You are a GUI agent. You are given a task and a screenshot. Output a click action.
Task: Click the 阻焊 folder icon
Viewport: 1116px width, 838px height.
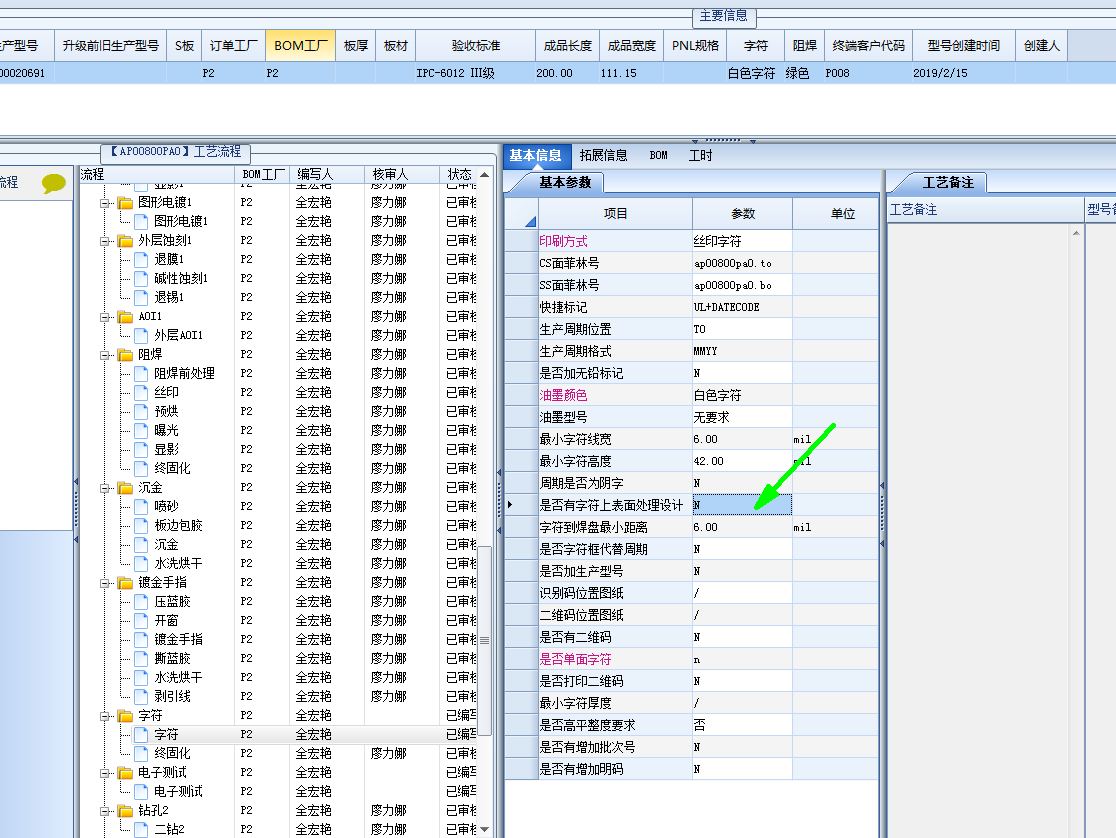(125, 355)
